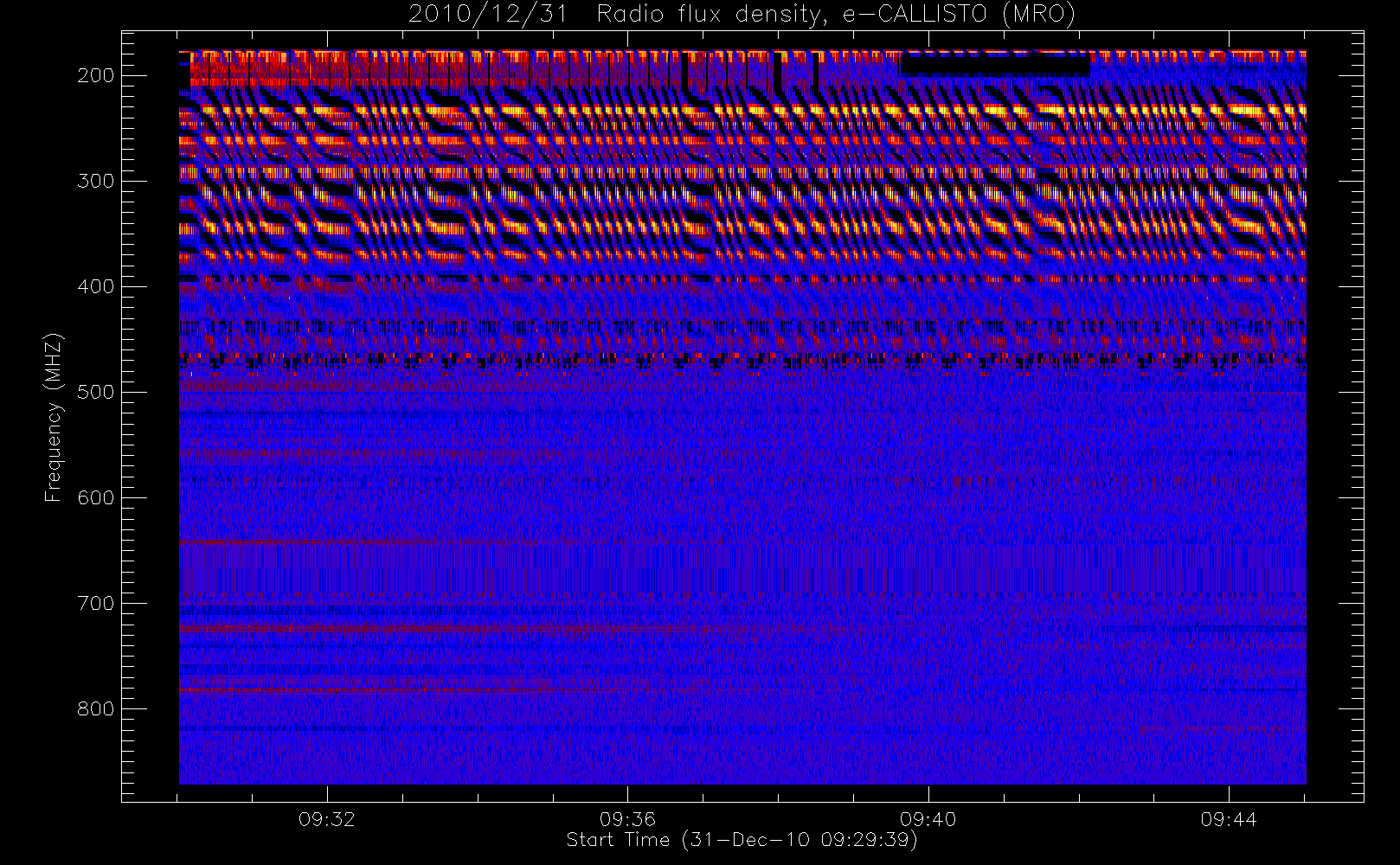Click the 400 frequency tick label
This screenshot has height=865, width=1400.
point(95,286)
